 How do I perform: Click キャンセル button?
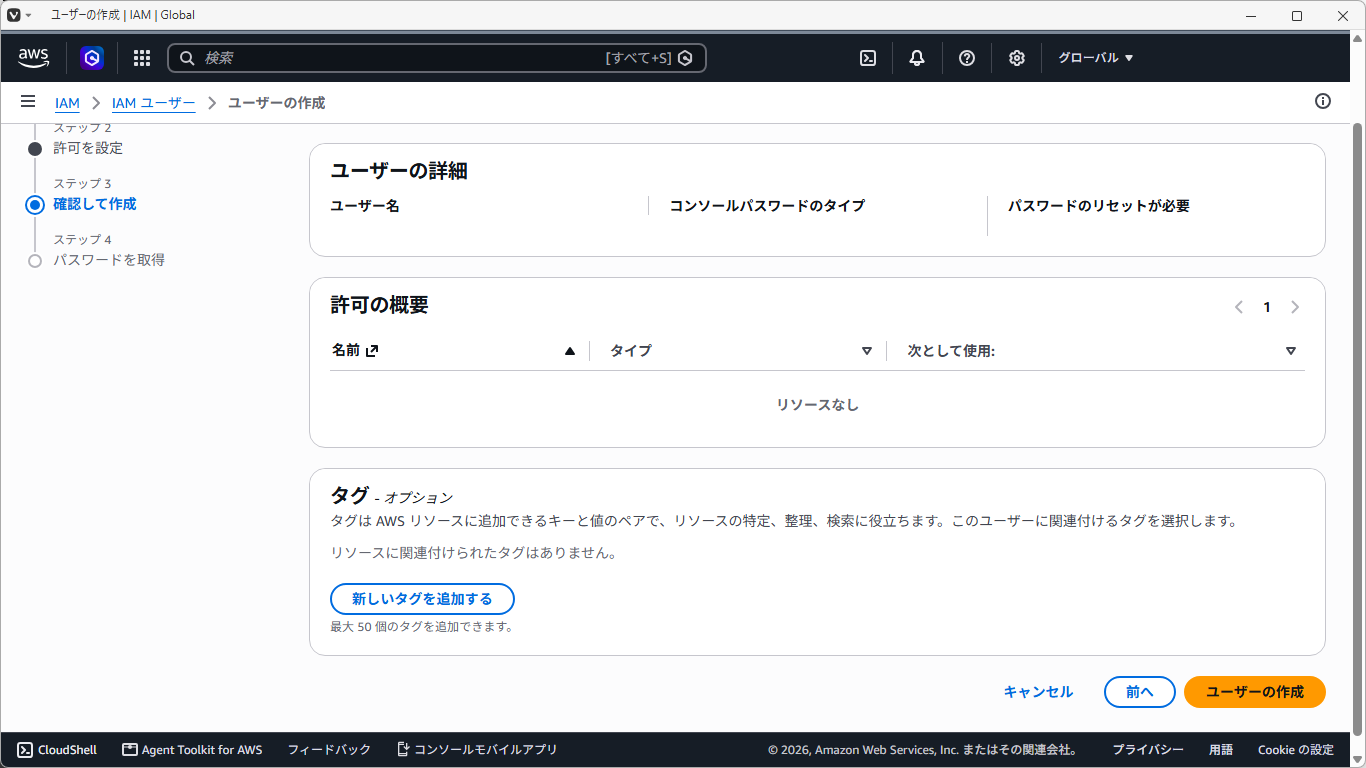click(x=1038, y=692)
